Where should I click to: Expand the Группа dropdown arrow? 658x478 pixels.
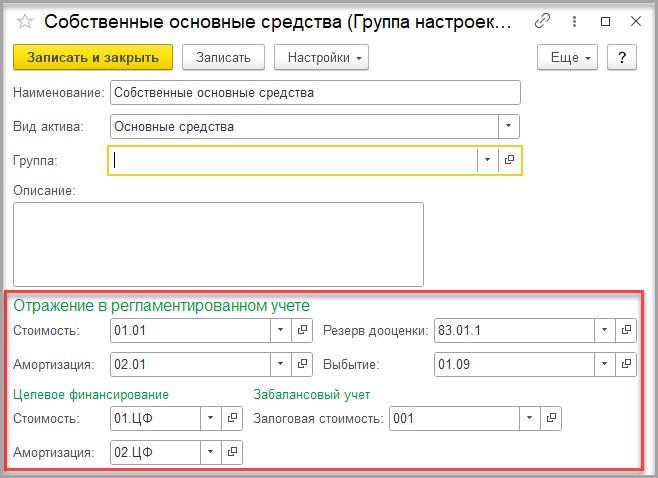point(488,160)
